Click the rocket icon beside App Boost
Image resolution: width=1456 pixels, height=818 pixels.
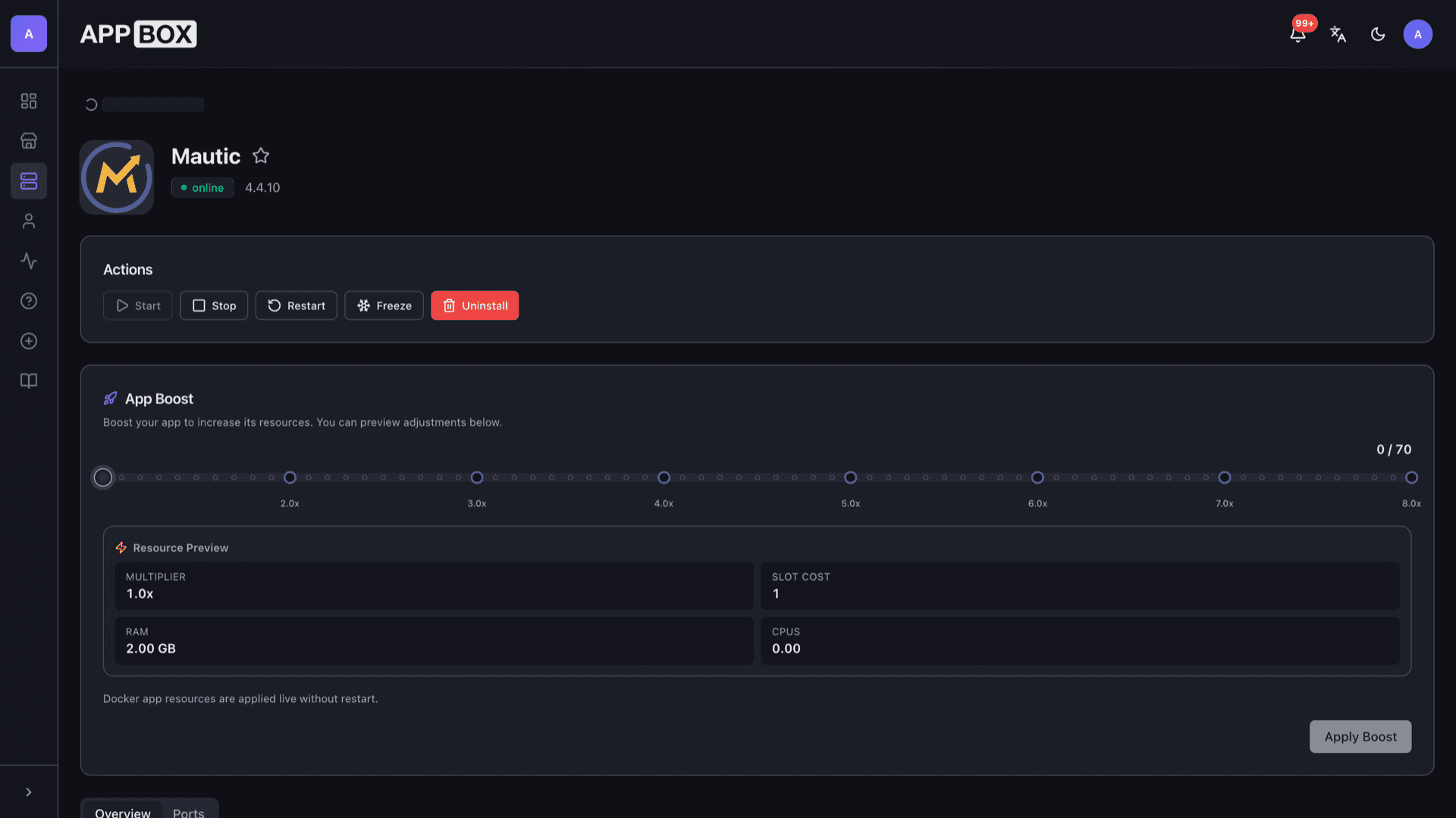(x=111, y=399)
